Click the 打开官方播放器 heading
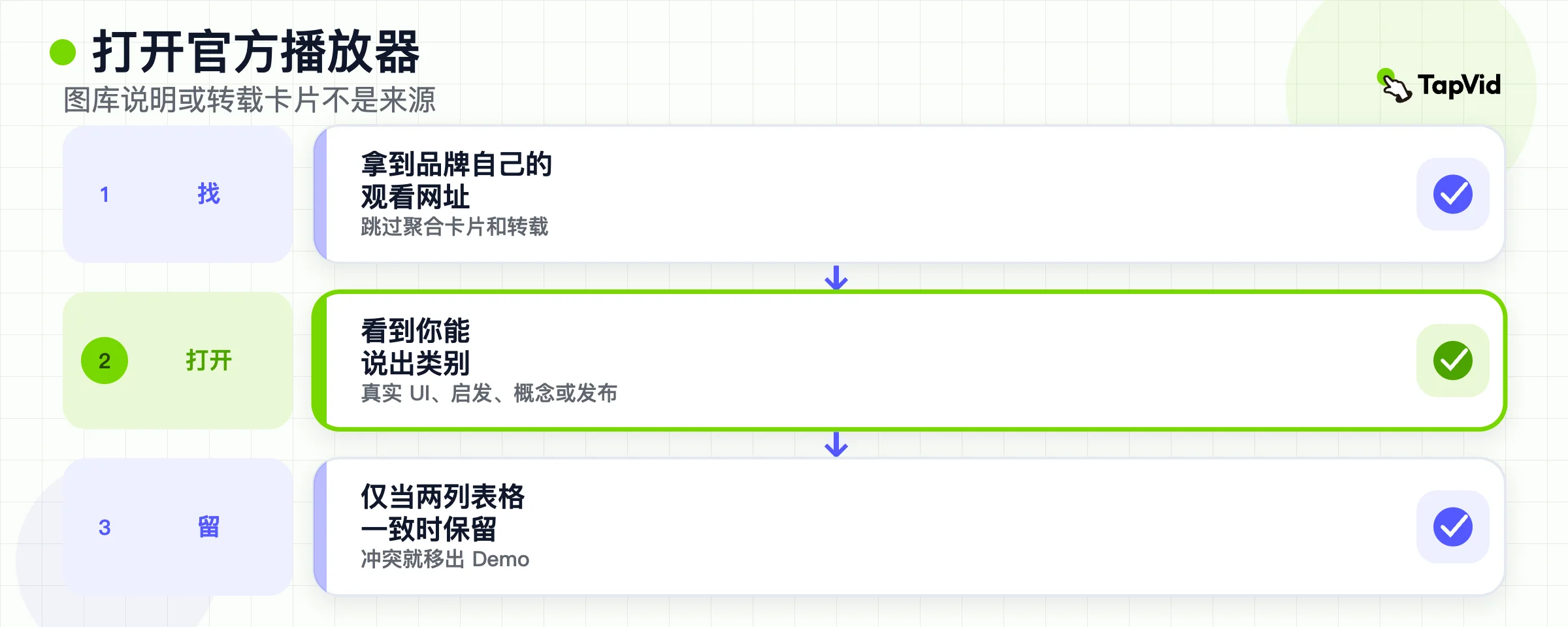 click(x=256, y=52)
